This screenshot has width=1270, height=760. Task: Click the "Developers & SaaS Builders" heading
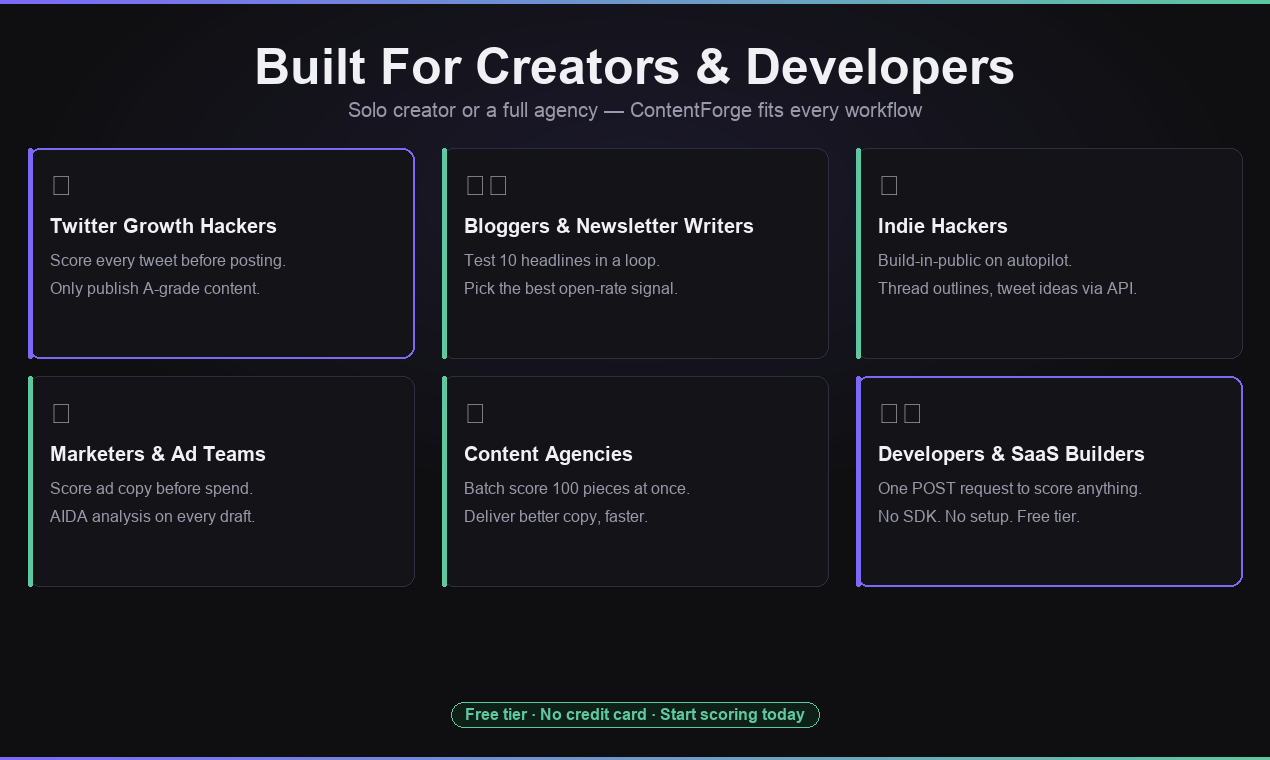pyautogui.click(x=1011, y=454)
